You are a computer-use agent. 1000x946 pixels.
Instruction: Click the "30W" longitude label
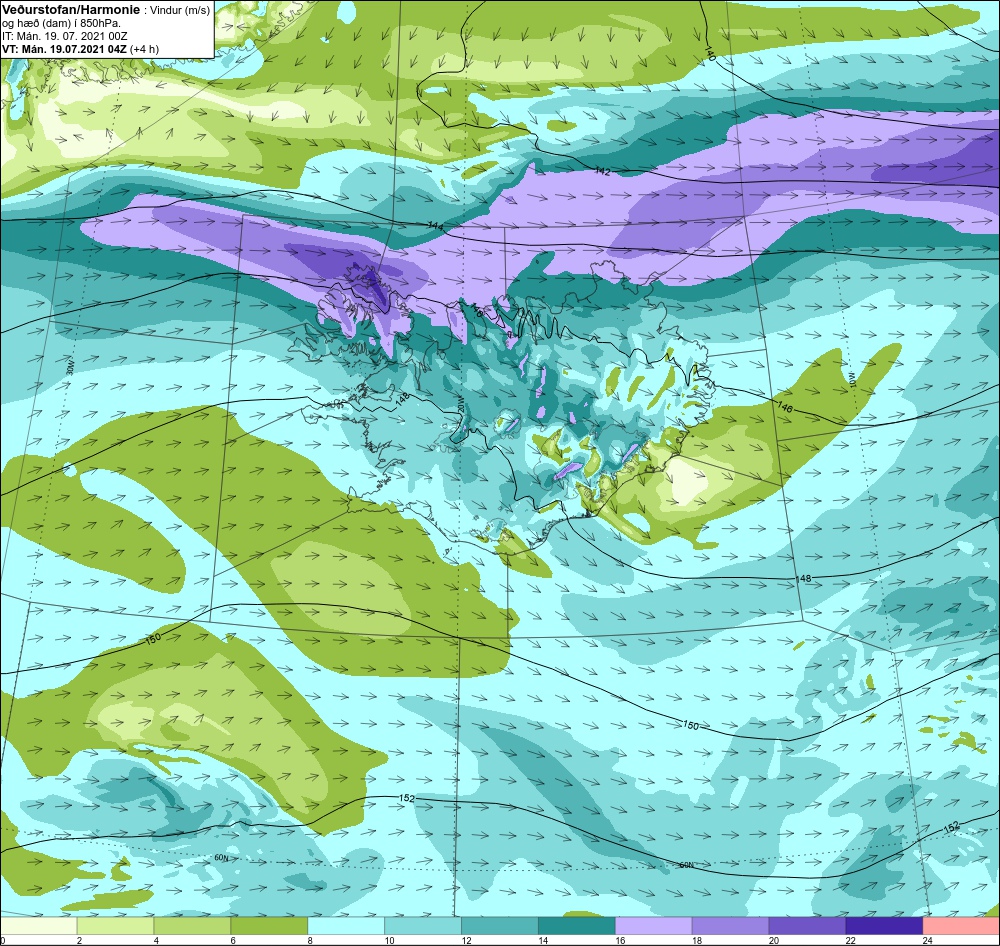point(70,369)
